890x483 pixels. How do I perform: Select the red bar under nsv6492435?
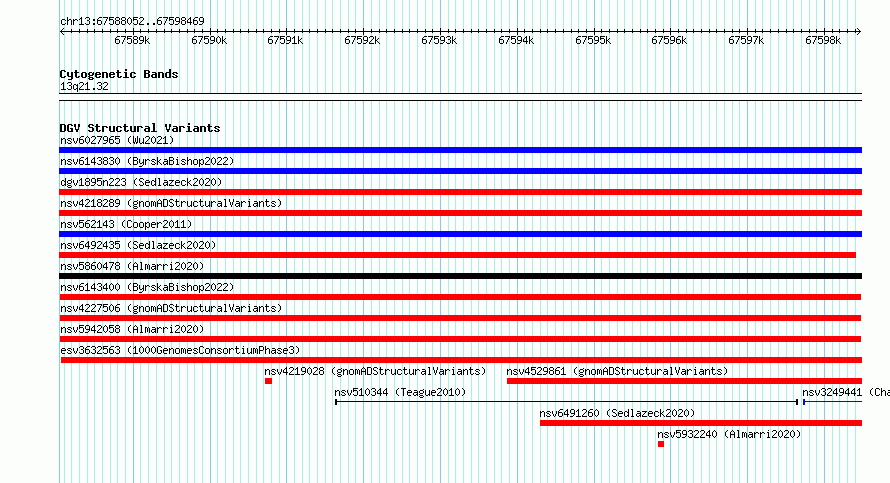(457, 255)
